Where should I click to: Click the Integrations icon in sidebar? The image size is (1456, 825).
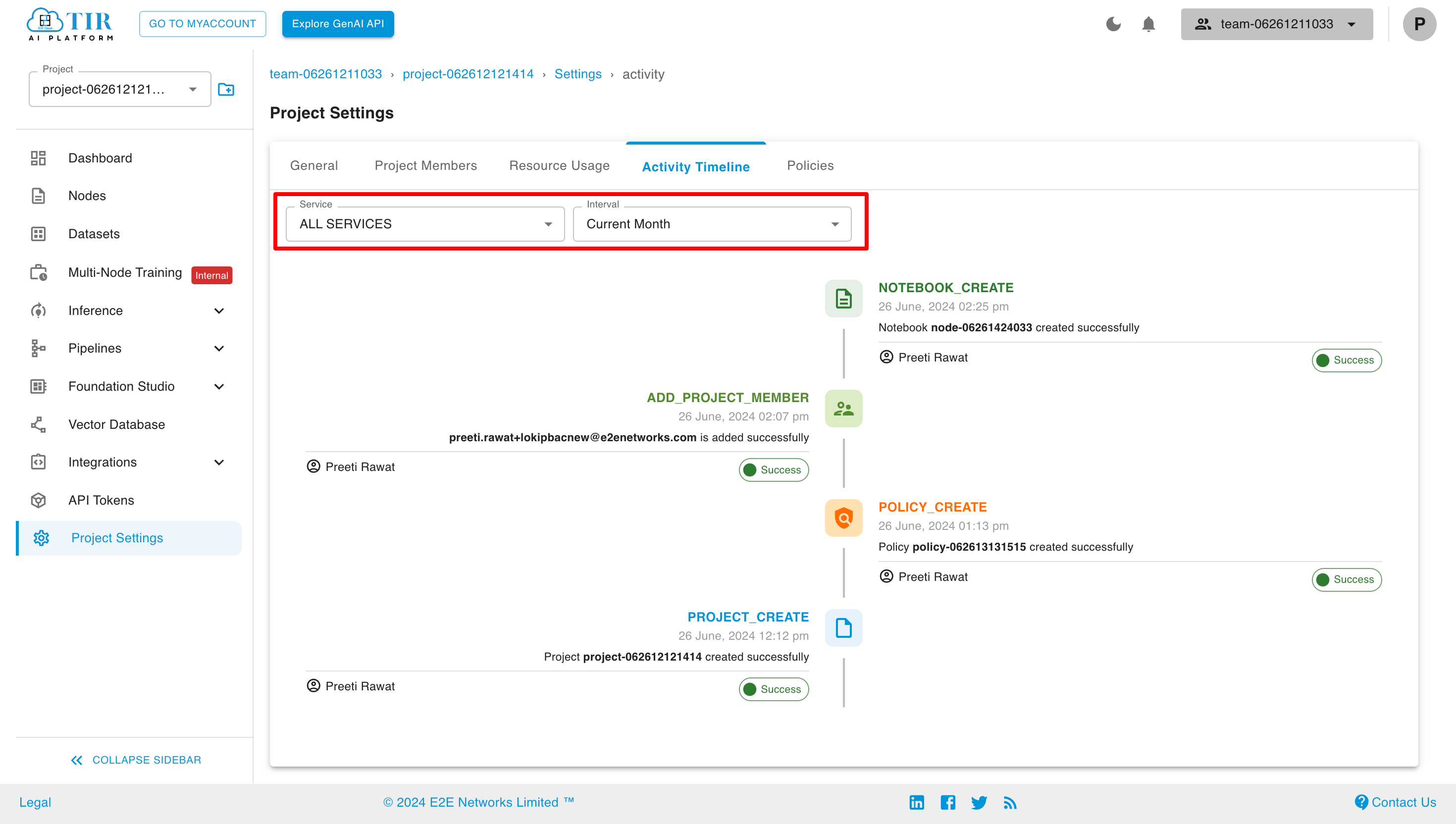tap(38, 463)
